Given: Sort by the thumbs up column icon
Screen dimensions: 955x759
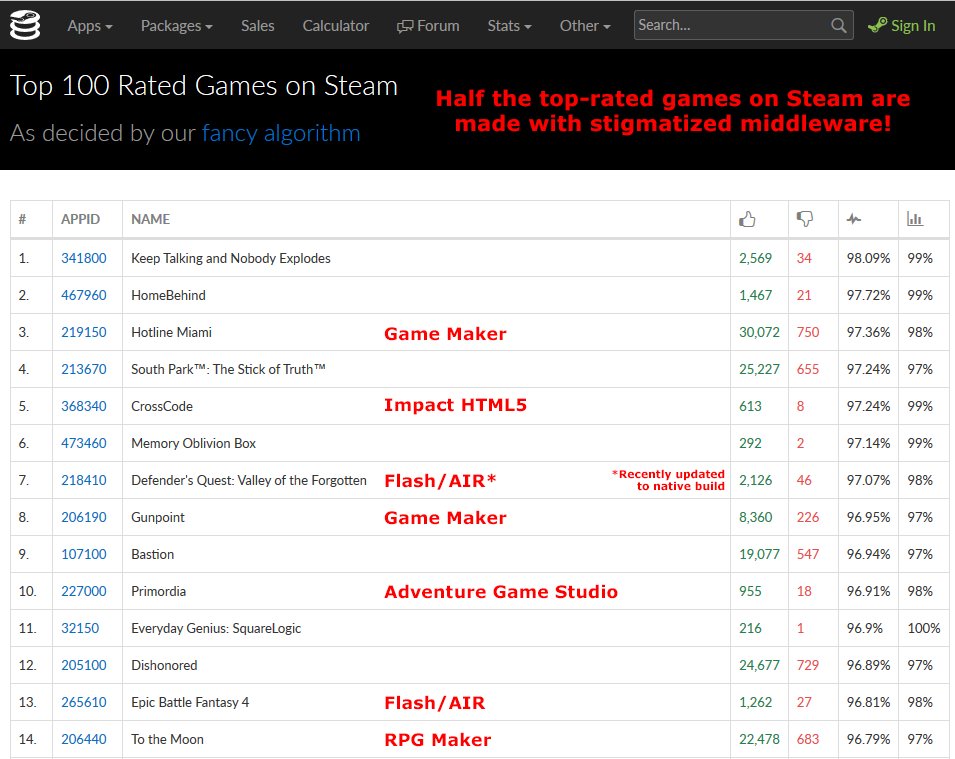Looking at the screenshot, I should 747,218.
